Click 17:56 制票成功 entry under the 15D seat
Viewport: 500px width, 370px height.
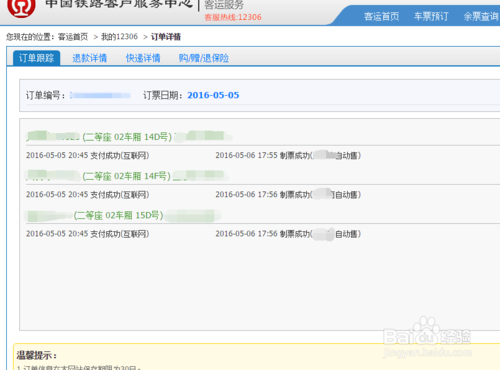(x=288, y=234)
